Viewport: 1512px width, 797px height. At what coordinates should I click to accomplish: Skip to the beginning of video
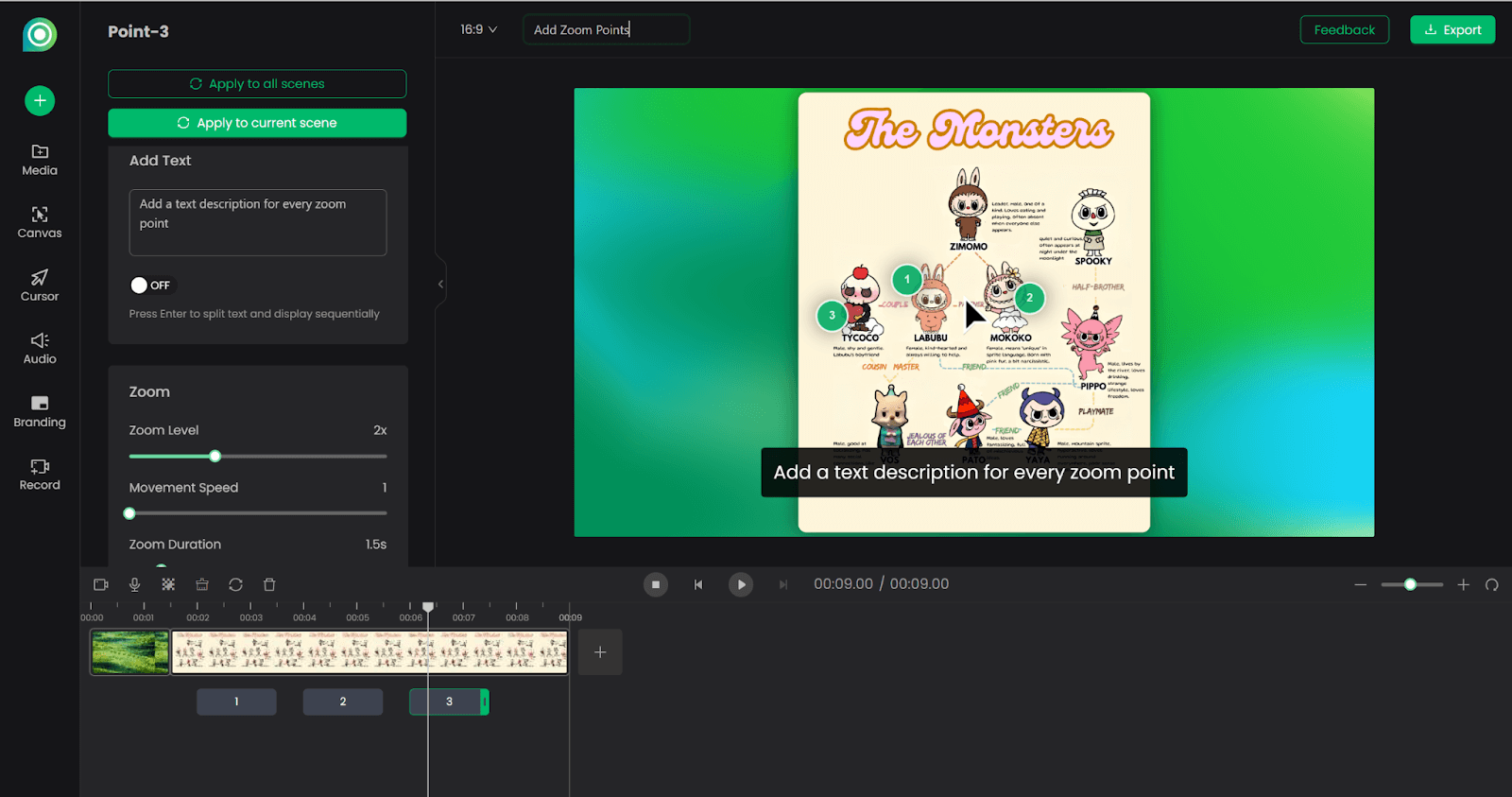[x=698, y=584]
